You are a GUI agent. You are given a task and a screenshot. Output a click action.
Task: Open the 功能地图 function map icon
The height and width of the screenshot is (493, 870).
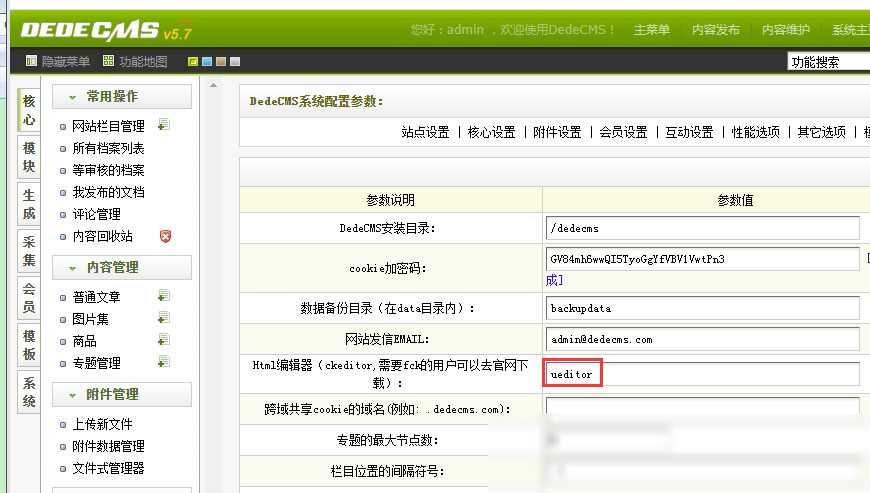tap(109, 61)
